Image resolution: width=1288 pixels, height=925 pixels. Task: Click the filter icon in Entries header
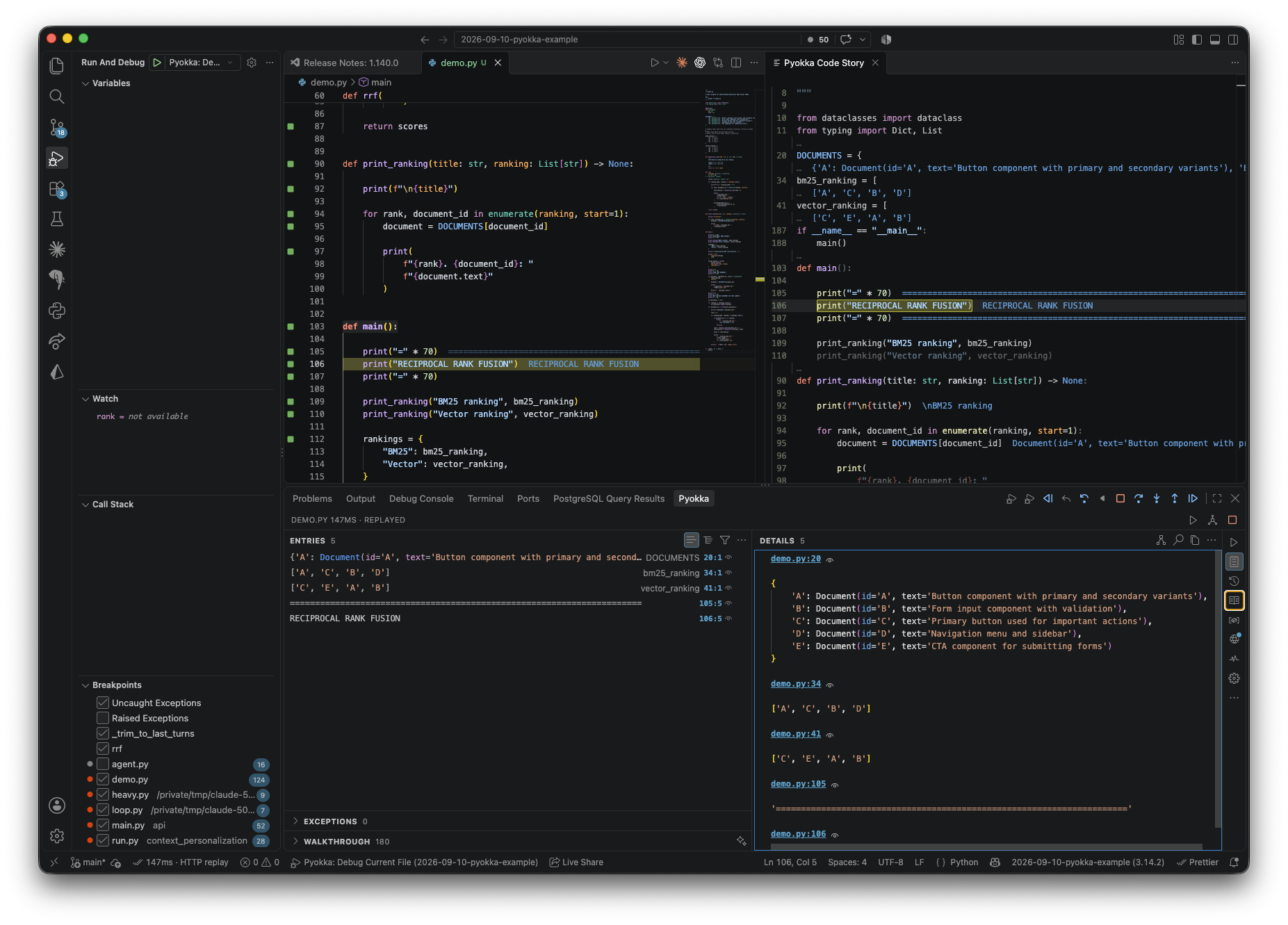tap(725, 540)
